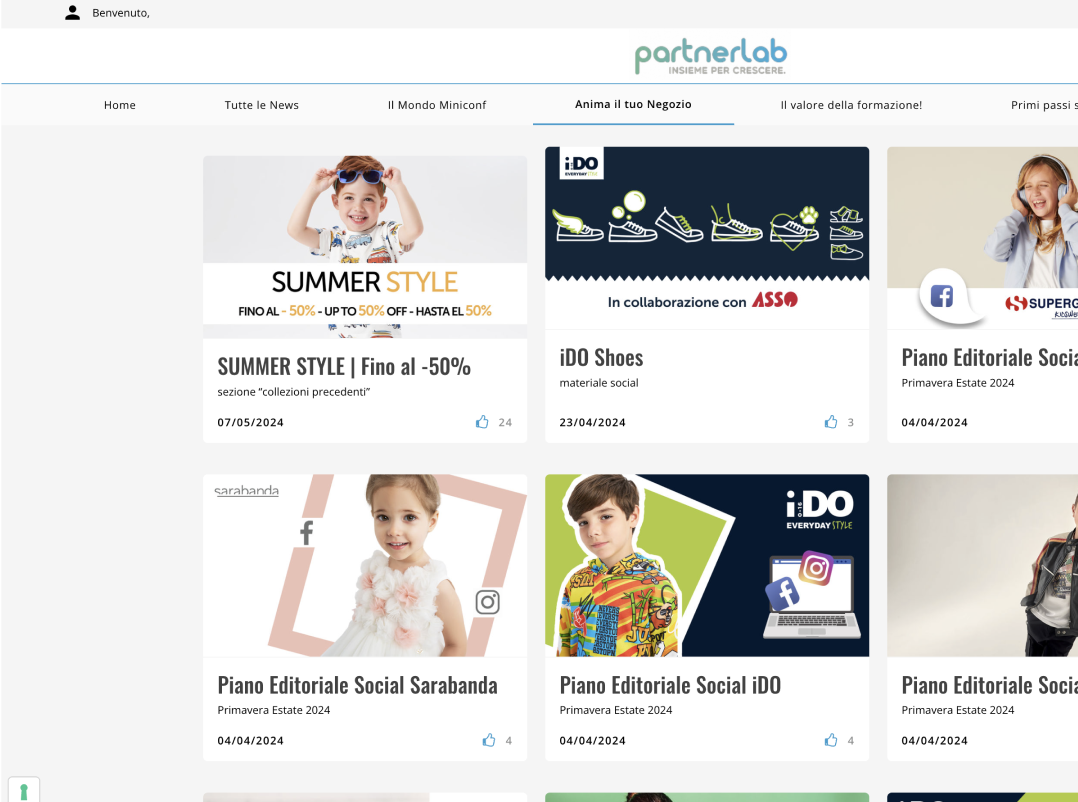Click the like count 3 on iDO Shoes
Image resolution: width=1078 pixels, height=802 pixels.
850,423
